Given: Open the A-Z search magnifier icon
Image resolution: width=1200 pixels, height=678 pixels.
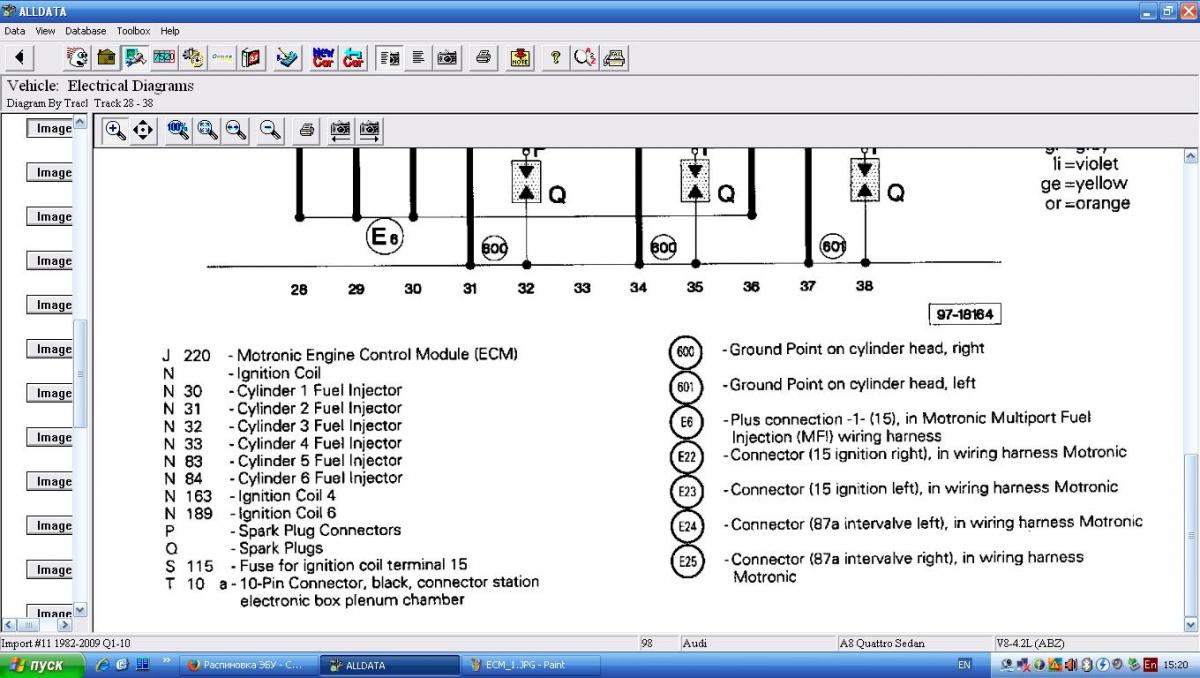Looking at the screenshot, I should [x=585, y=57].
